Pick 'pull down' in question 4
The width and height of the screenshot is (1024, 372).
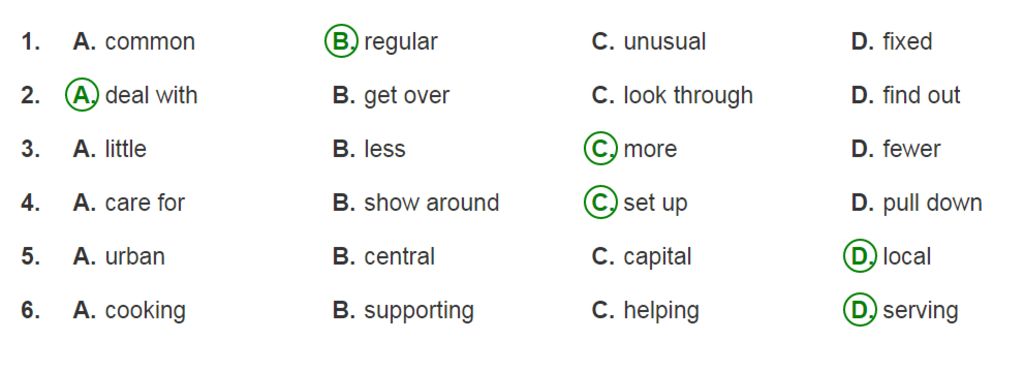click(x=916, y=203)
